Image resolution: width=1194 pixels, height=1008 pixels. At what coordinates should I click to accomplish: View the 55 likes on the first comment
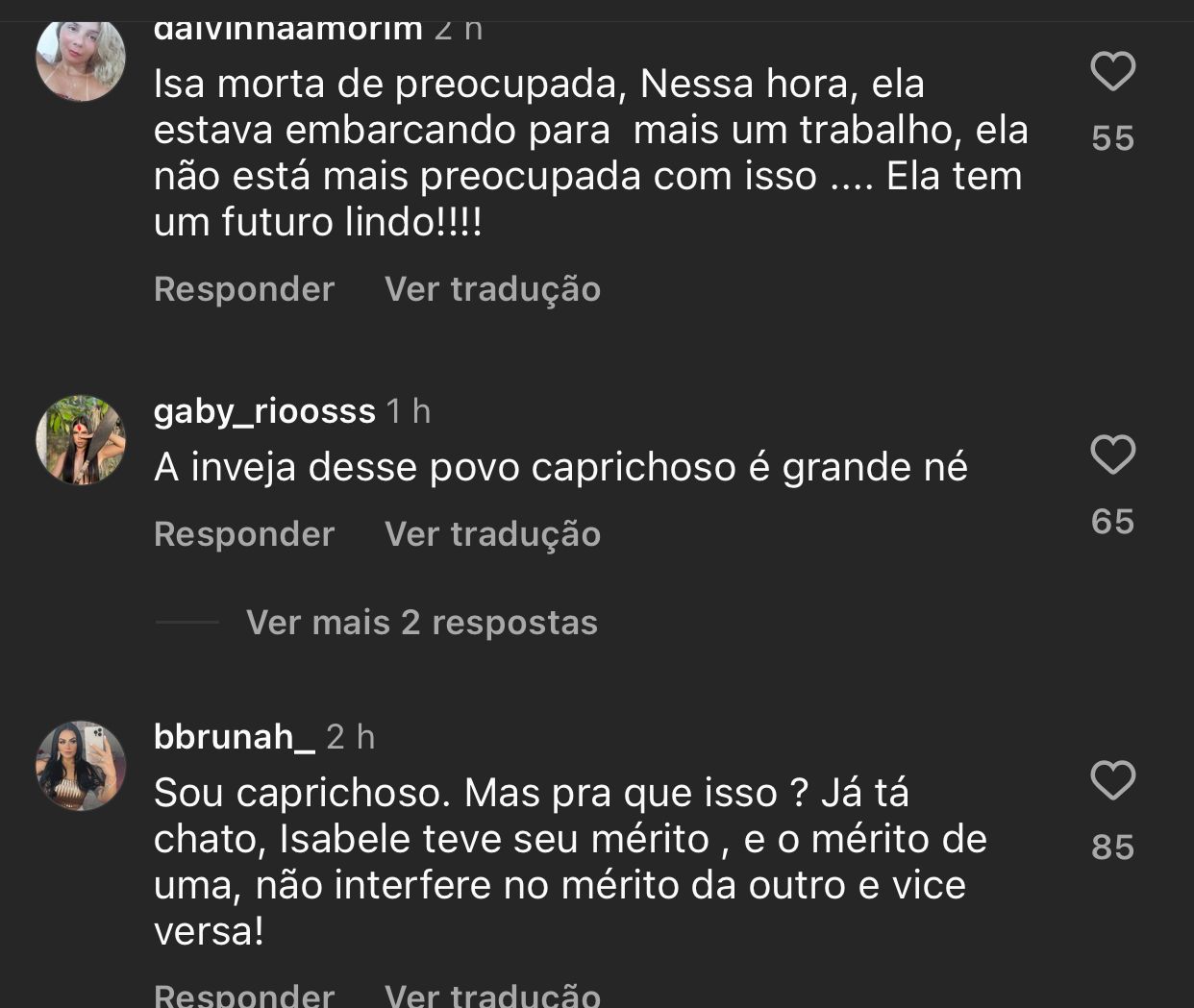(1114, 137)
